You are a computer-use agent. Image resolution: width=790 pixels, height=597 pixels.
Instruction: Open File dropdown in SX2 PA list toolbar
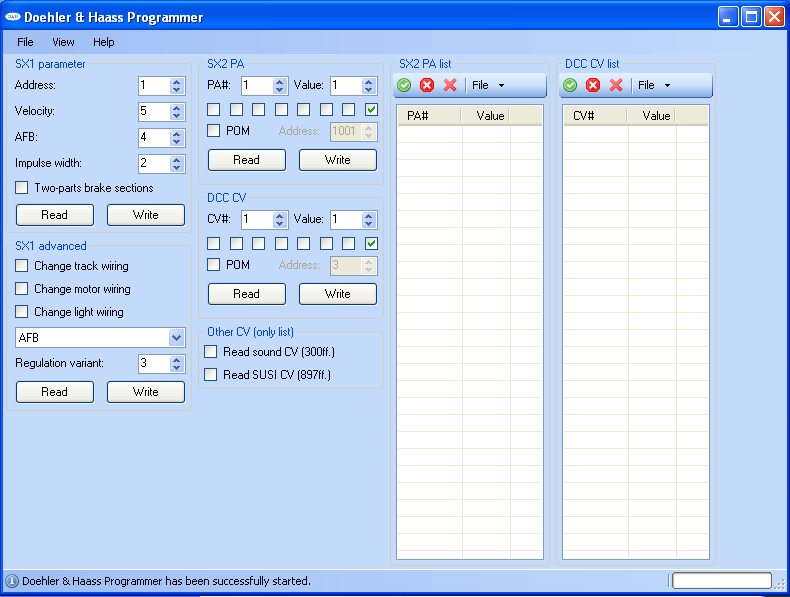click(x=488, y=85)
